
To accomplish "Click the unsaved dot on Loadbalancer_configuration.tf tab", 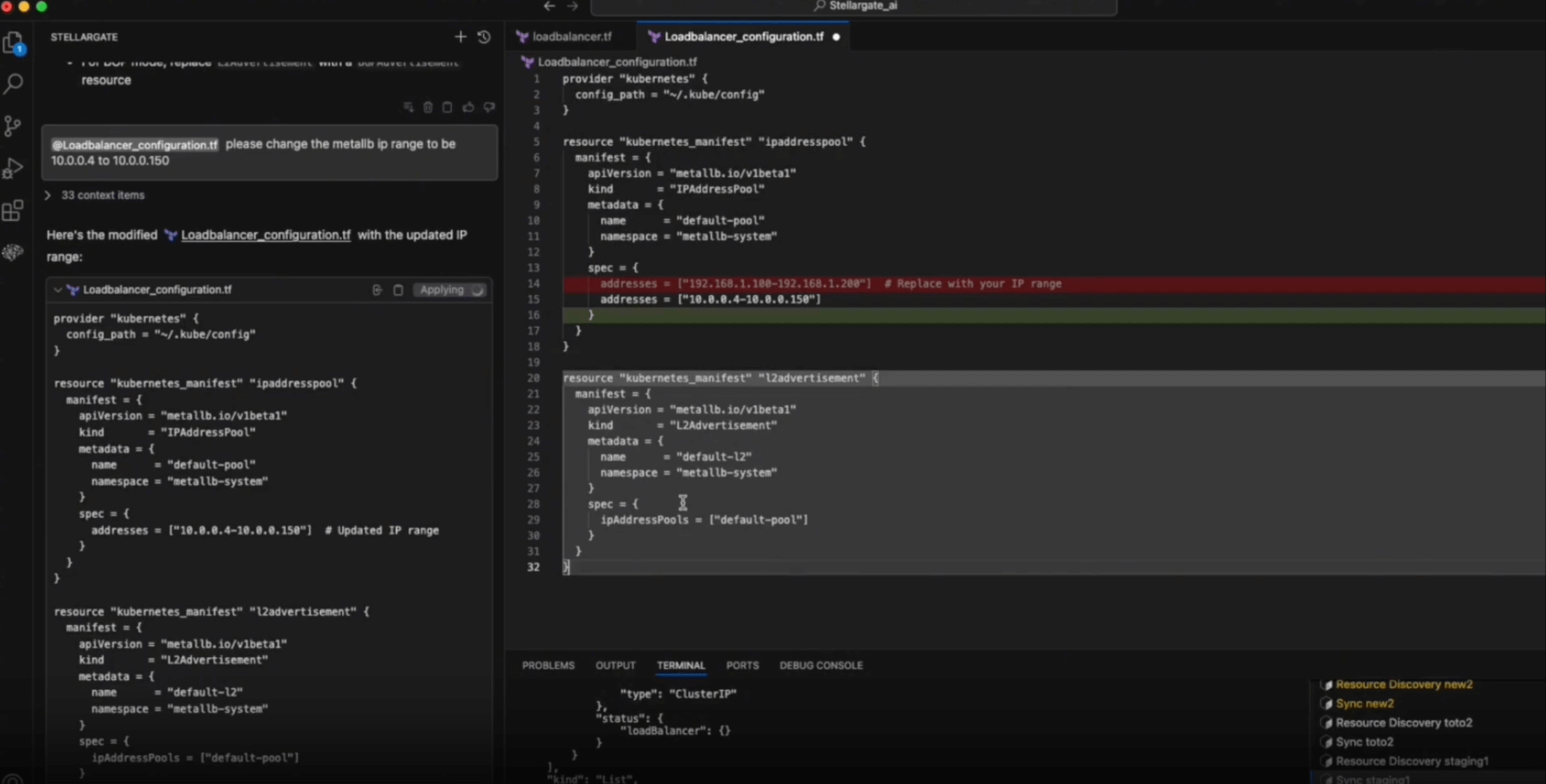I will pos(836,37).
